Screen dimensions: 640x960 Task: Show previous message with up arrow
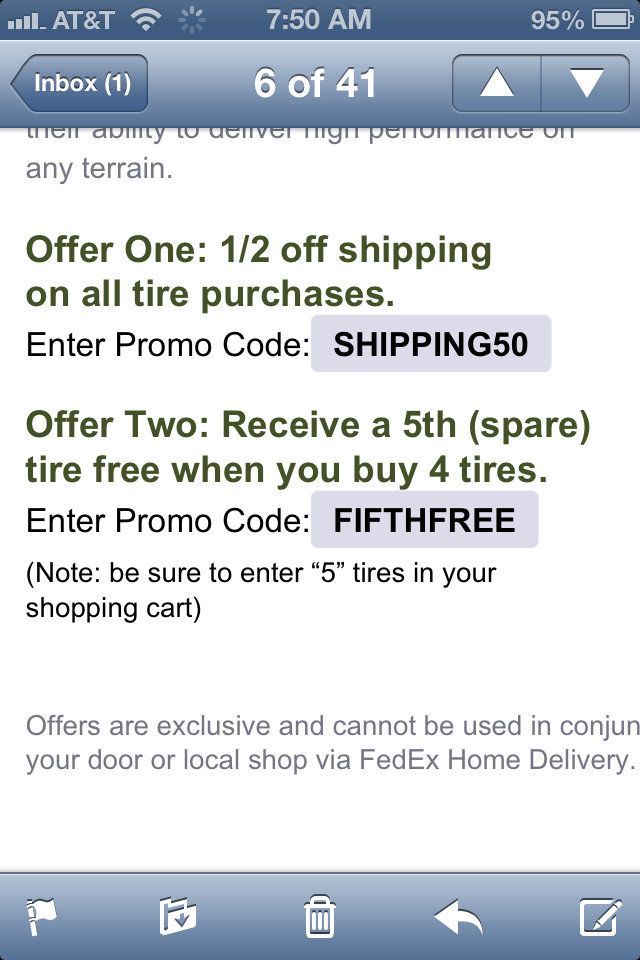[x=497, y=83]
